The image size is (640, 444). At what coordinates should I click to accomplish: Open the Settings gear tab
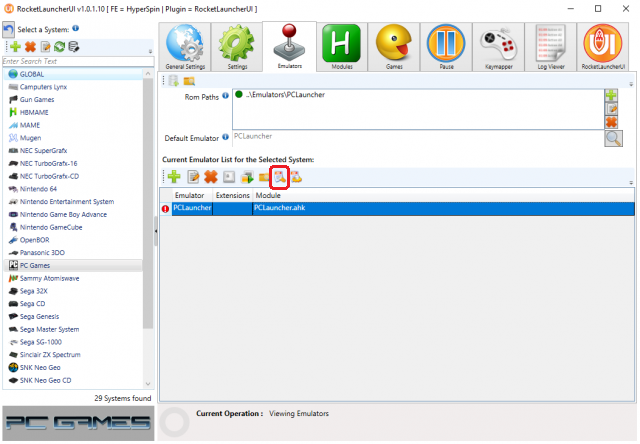tap(237, 47)
